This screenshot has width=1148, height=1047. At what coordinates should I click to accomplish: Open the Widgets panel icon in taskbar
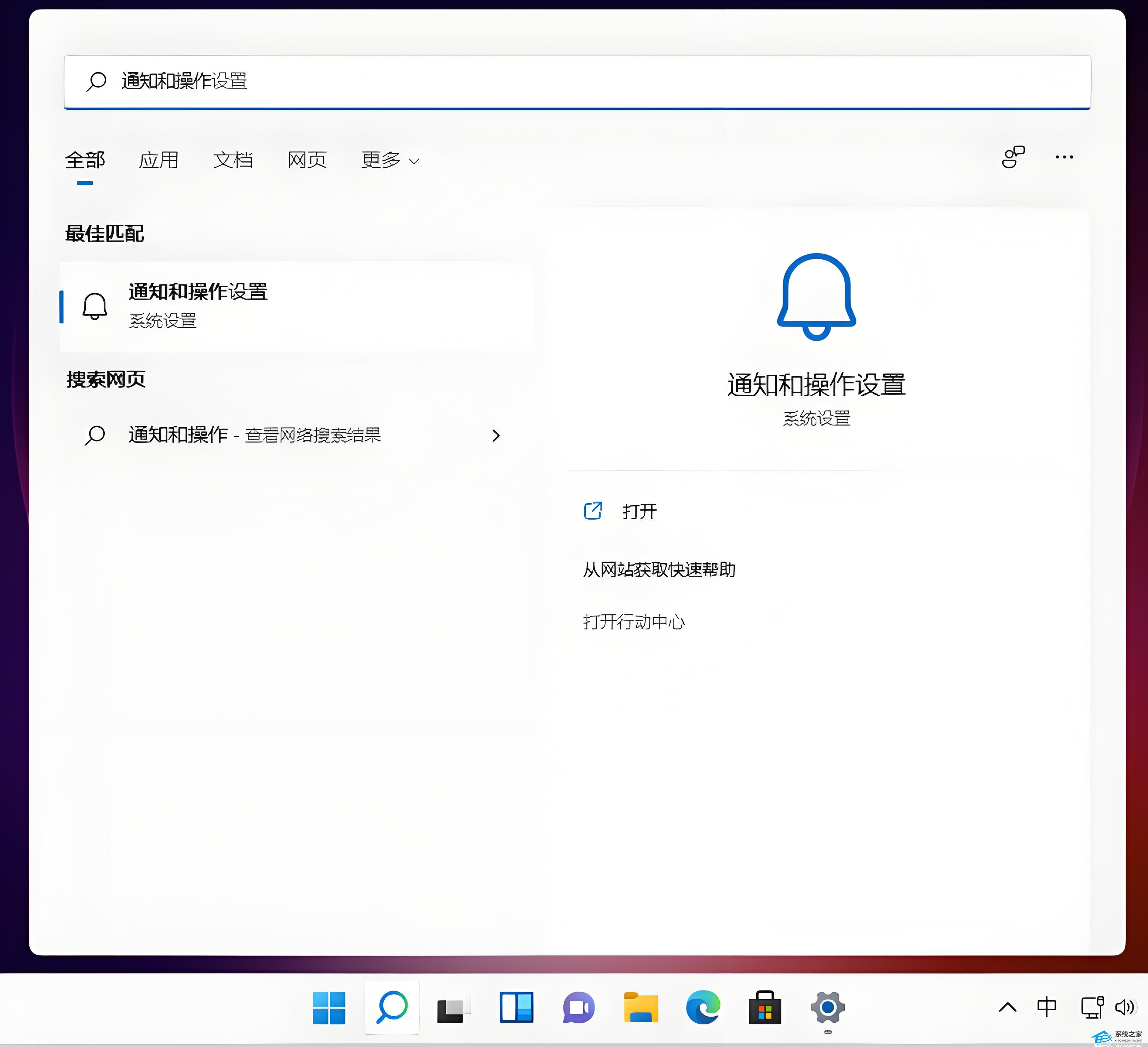[x=516, y=1007]
